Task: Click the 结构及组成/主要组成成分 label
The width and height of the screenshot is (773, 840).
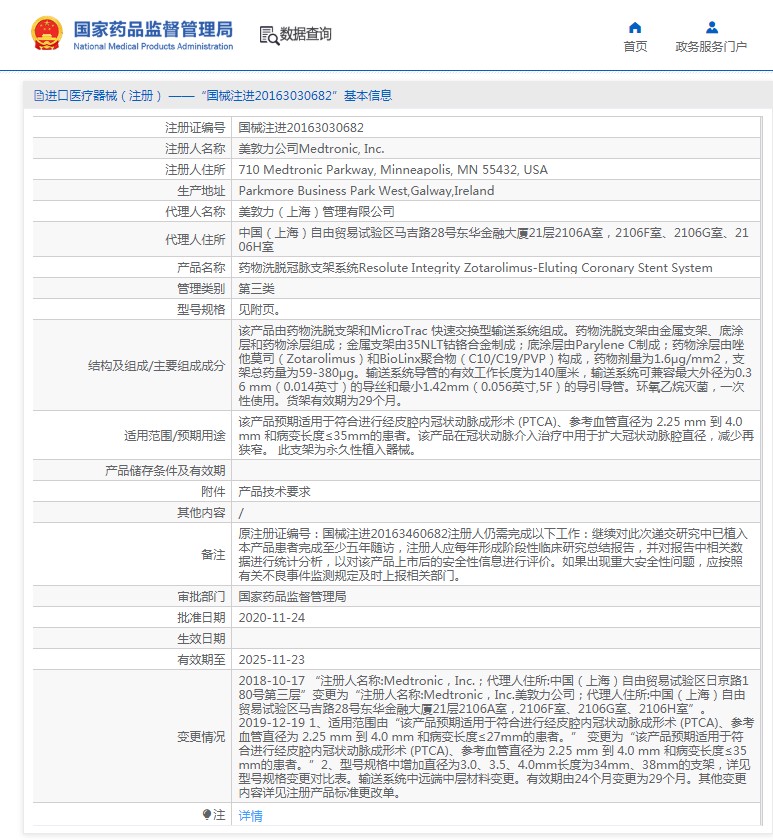Action: pyautogui.click(x=156, y=366)
